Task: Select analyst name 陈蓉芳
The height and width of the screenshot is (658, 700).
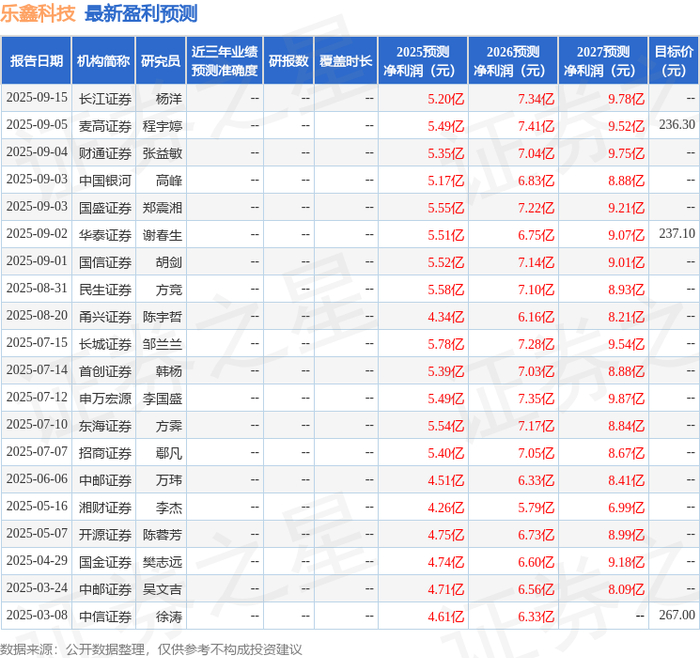Action: (162, 534)
